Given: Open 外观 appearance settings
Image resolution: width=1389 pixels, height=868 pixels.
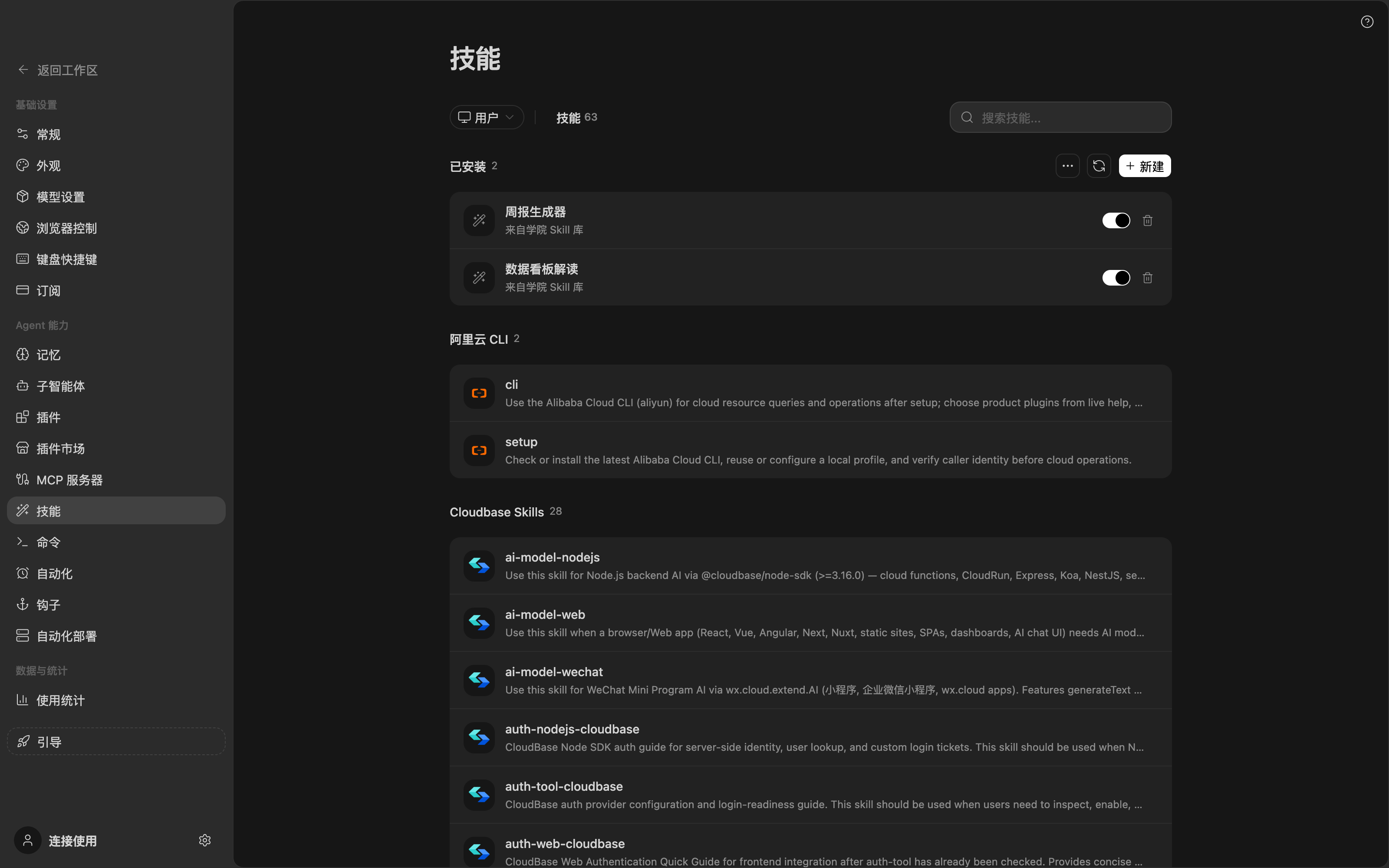Looking at the screenshot, I should point(116,166).
